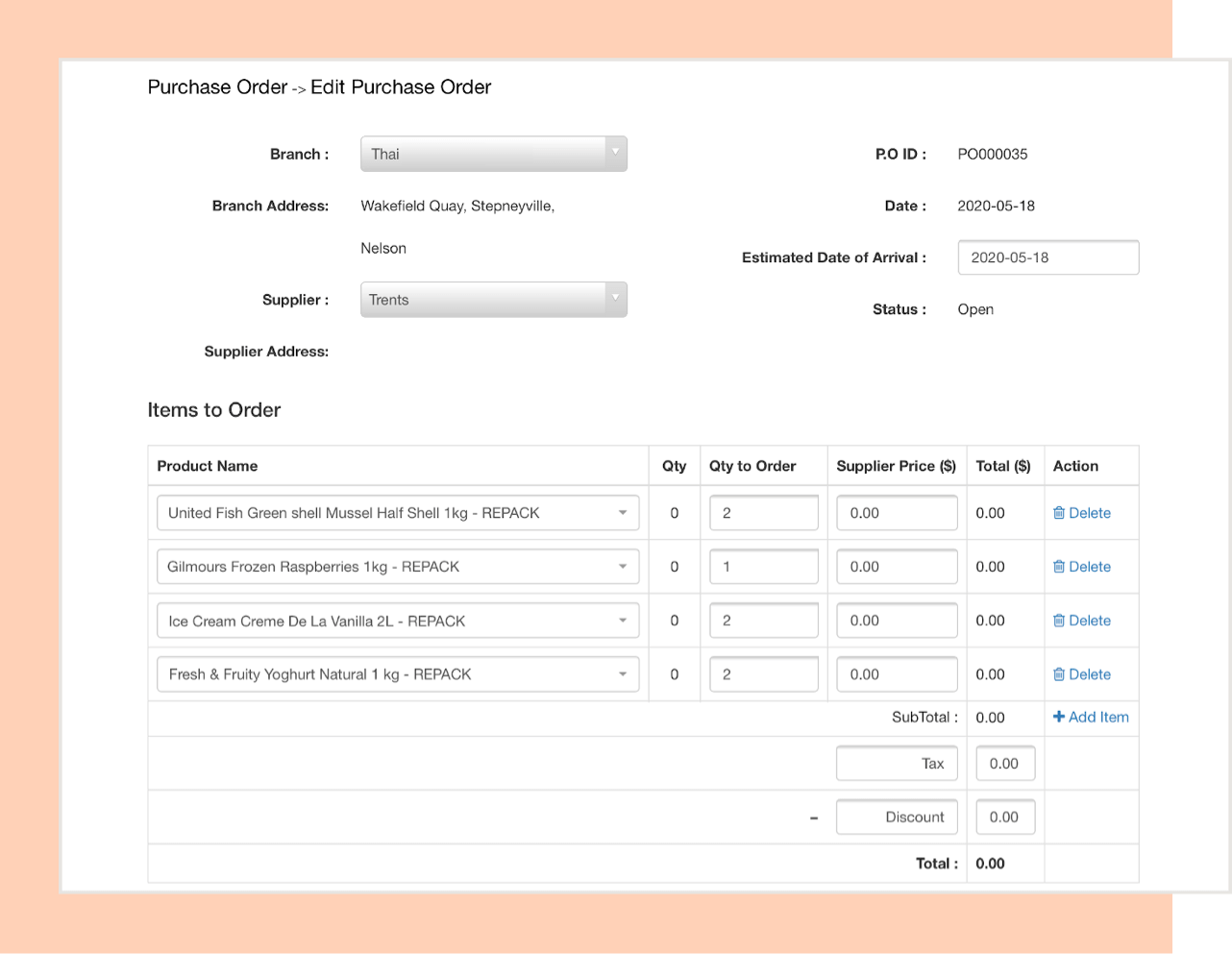Click Qty to Order field for Fresh & Fruity Yoghurt
The image size is (1232, 954).
coord(764,674)
